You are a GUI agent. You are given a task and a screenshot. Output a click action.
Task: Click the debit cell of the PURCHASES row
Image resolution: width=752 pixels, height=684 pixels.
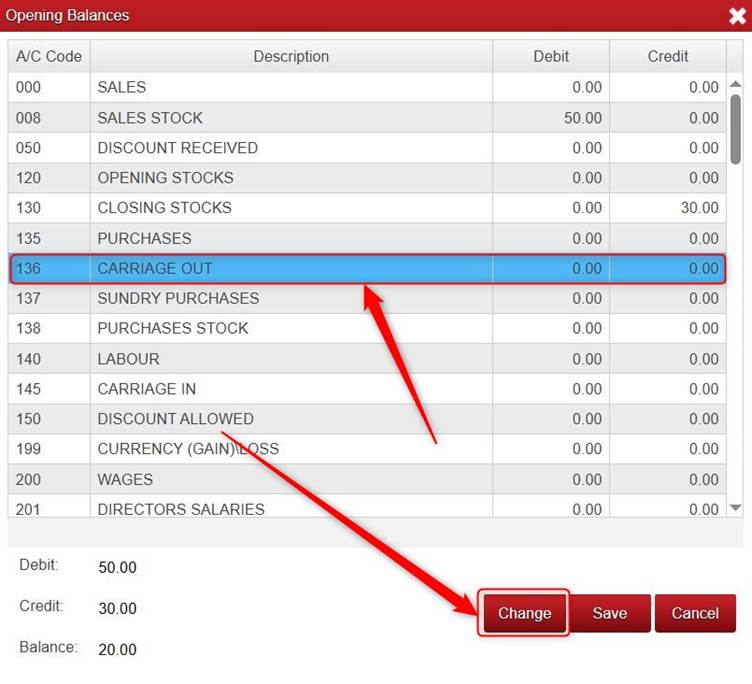(551, 238)
